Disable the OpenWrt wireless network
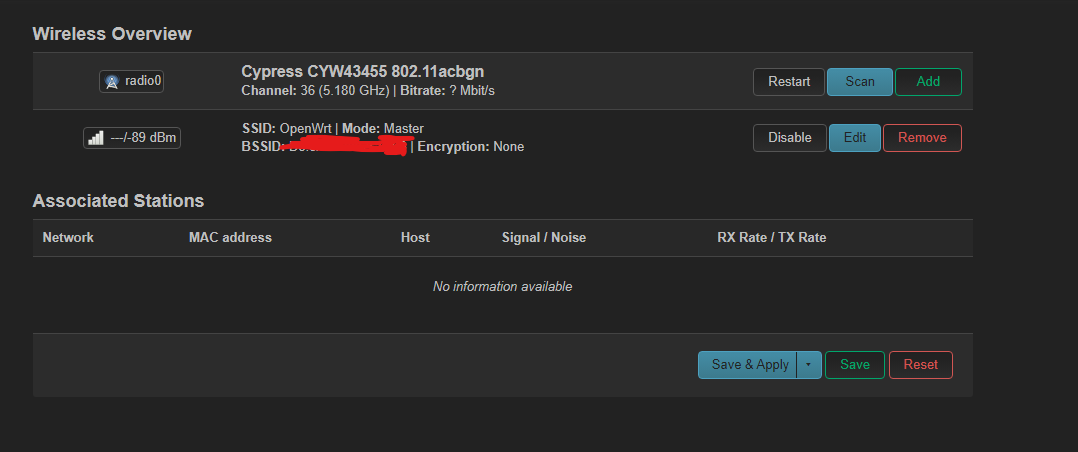The width and height of the screenshot is (1078, 452). pos(789,138)
